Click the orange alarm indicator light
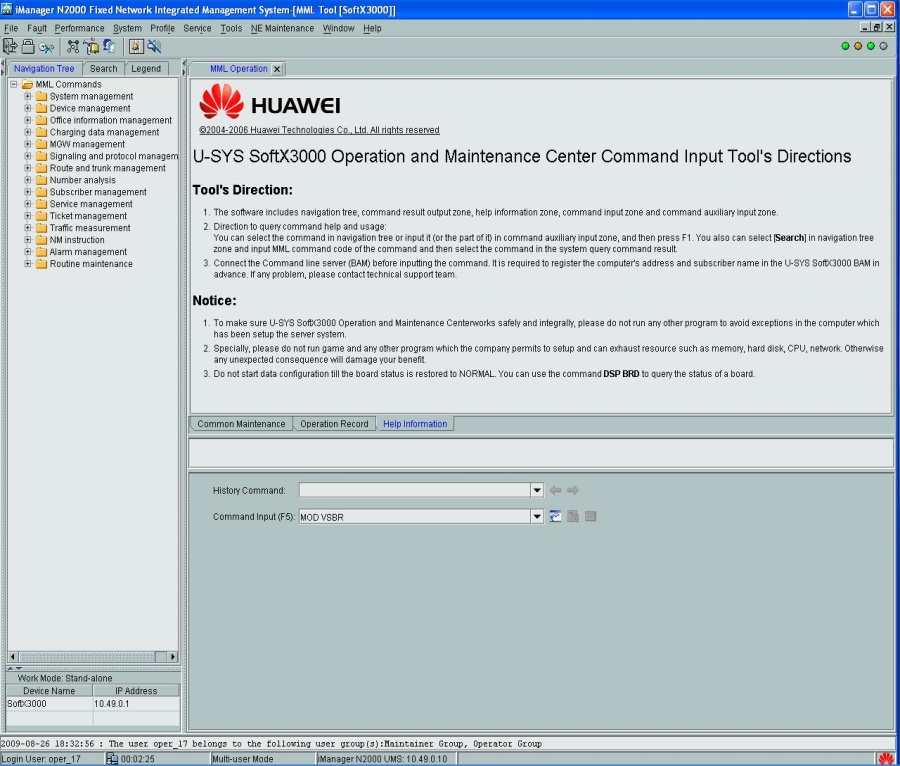 tap(858, 46)
